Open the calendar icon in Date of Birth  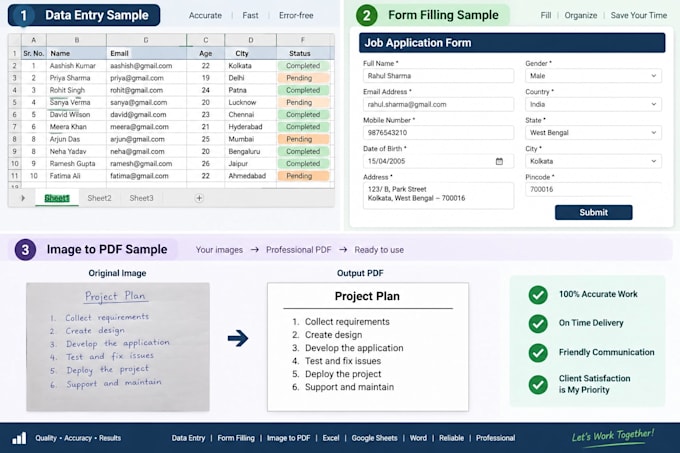499,161
